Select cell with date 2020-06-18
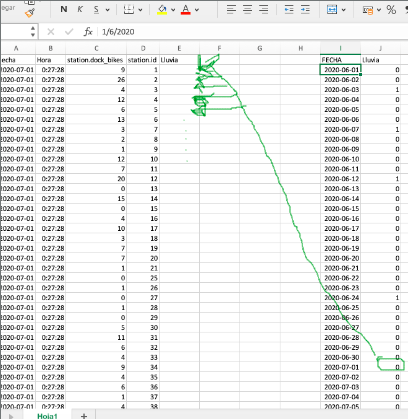Image resolution: width=408 pixels, height=419 pixels. (x=340, y=238)
